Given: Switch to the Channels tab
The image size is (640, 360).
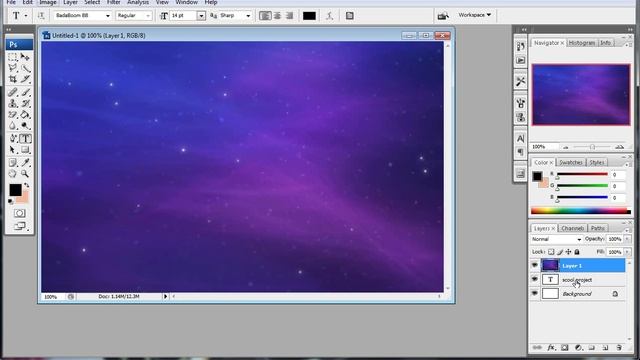Looking at the screenshot, I should click(x=572, y=228).
